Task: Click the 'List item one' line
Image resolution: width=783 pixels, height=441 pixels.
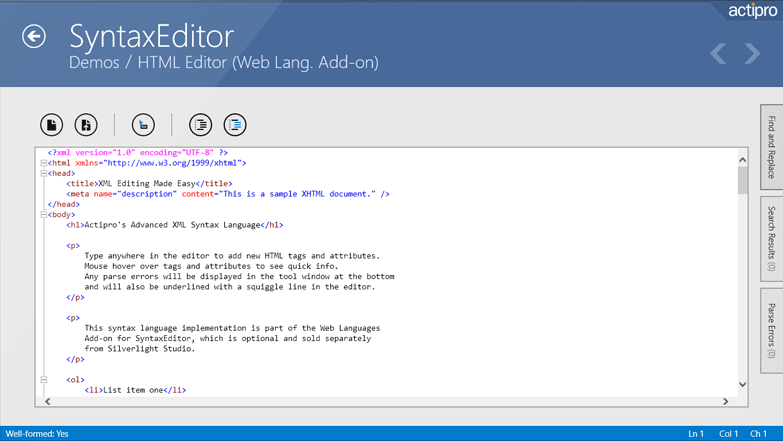Action: [135, 390]
